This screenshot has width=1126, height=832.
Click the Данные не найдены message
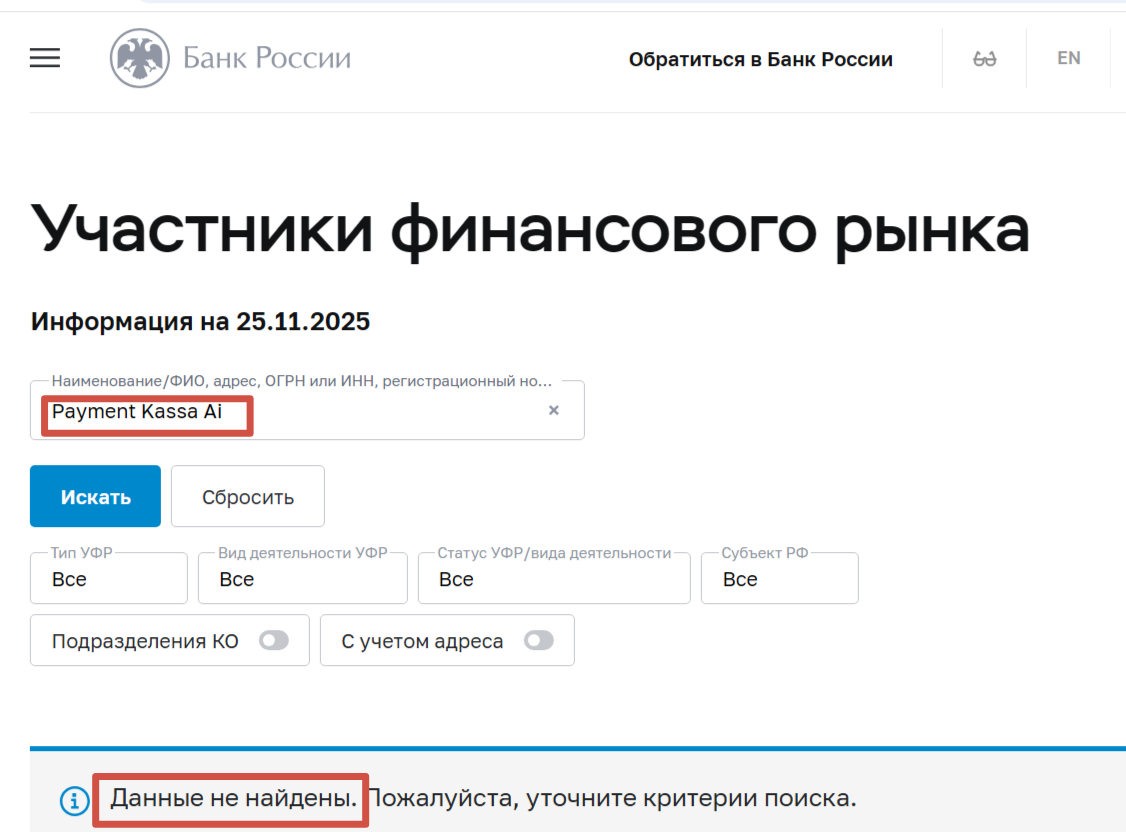click(x=233, y=798)
